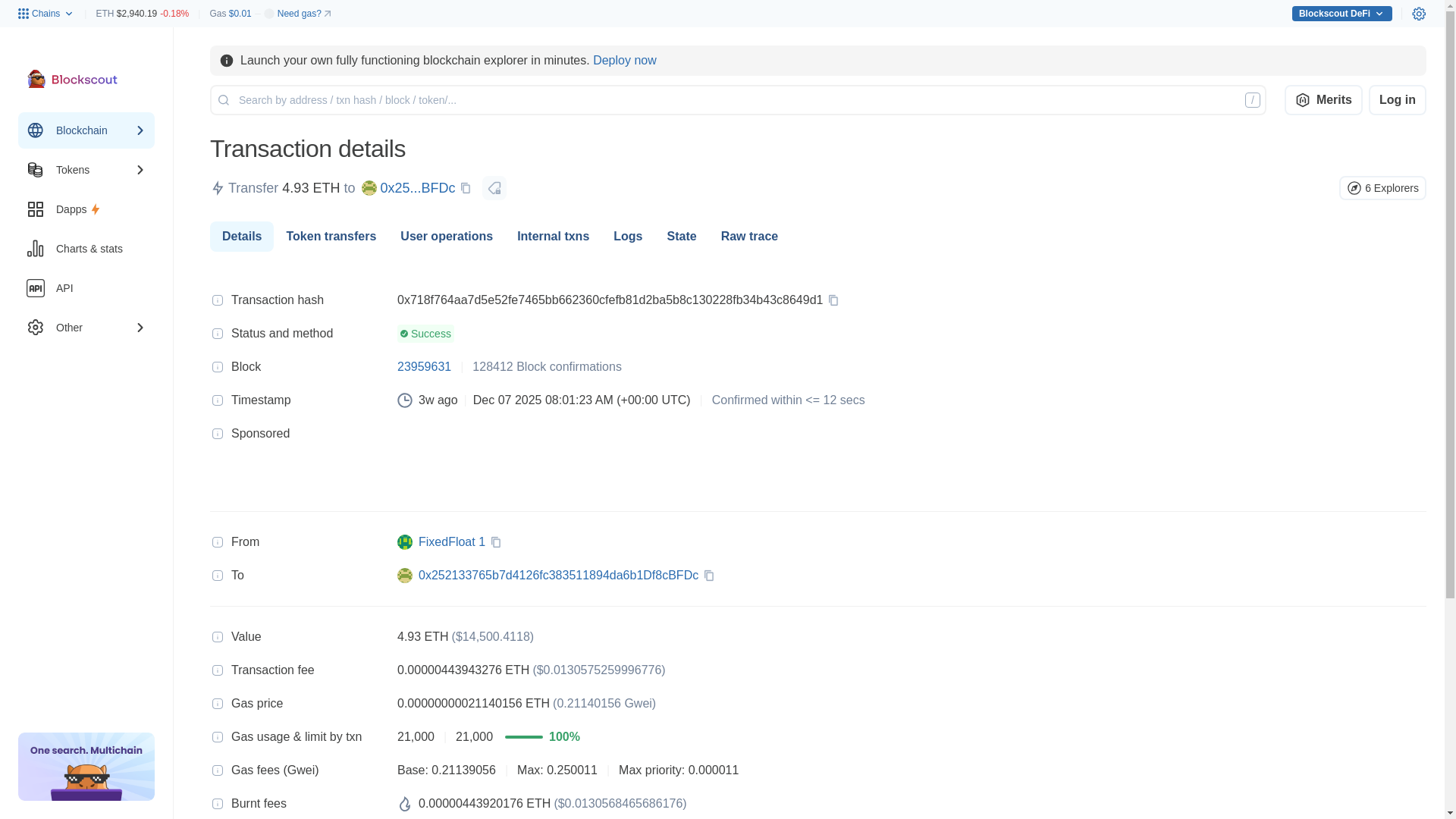Switch to the Logs tab

point(628,237)
